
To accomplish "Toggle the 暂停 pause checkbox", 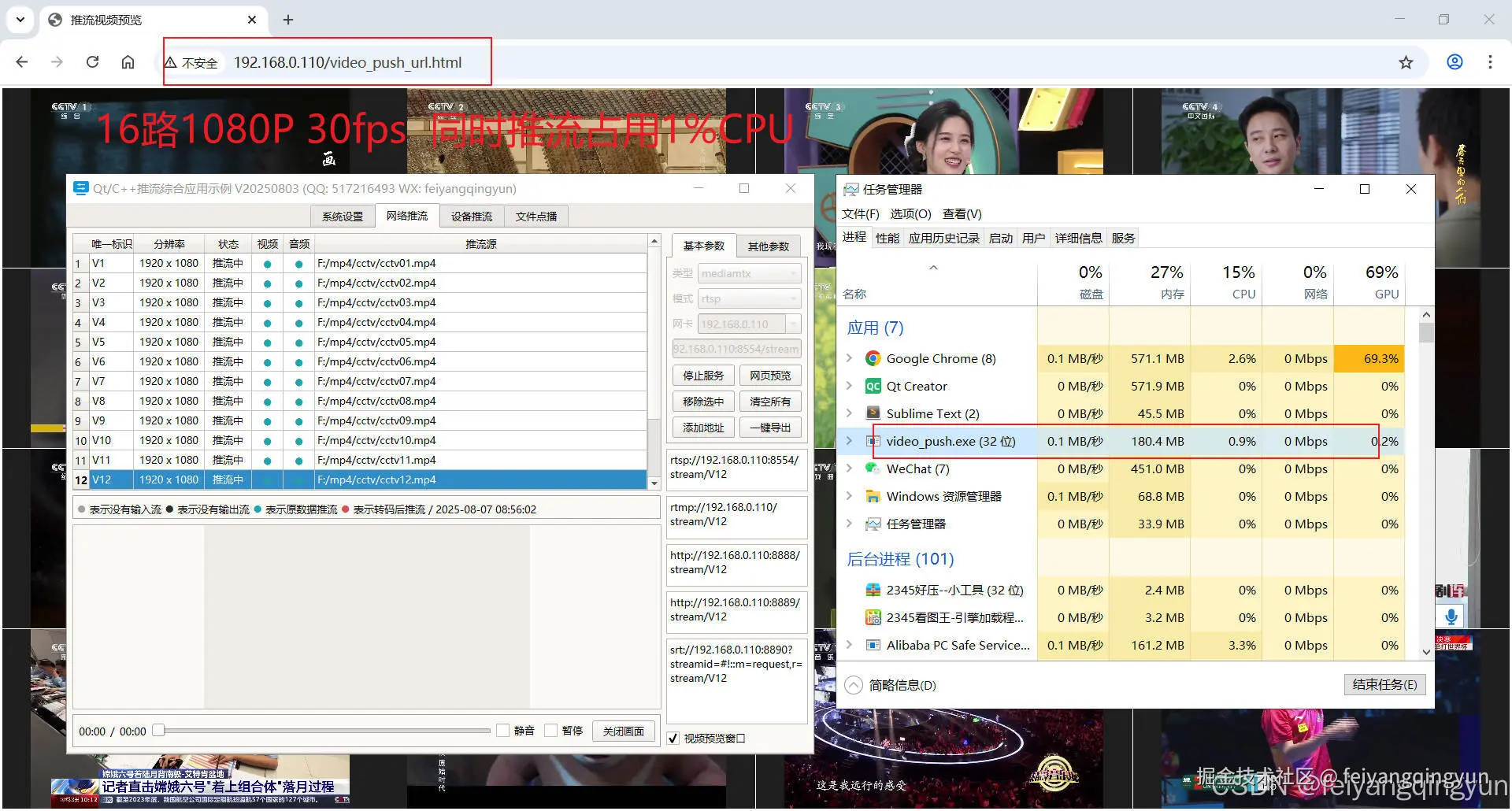I will pyautogui.click(x=550, y=731).
